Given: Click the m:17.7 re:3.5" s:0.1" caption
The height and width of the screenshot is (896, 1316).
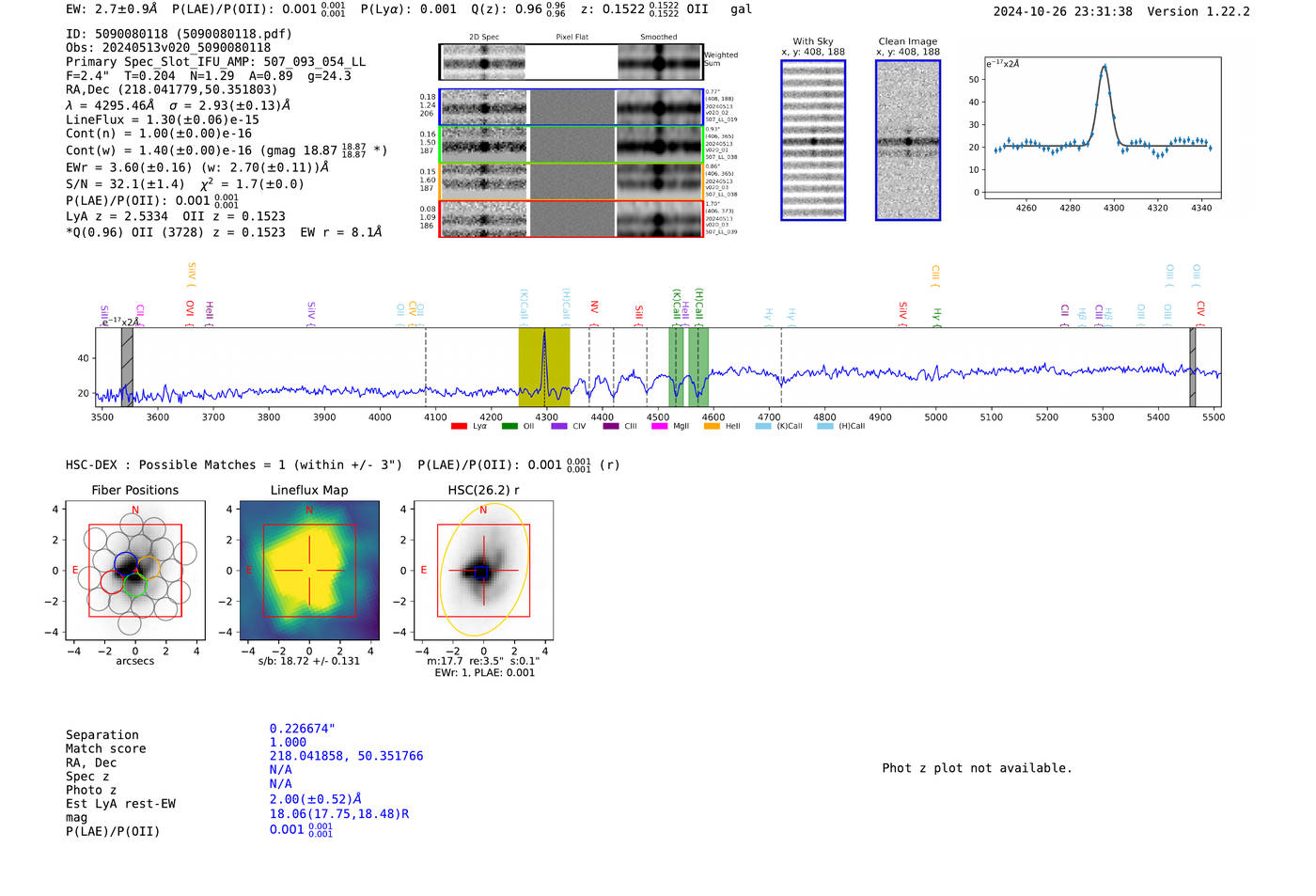Looking at the screenshot, I should 483,661.
